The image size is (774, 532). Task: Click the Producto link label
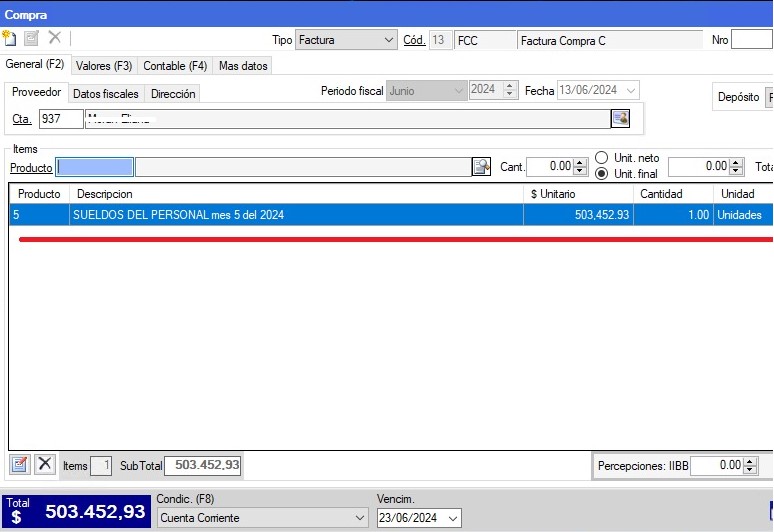[31, 168]
